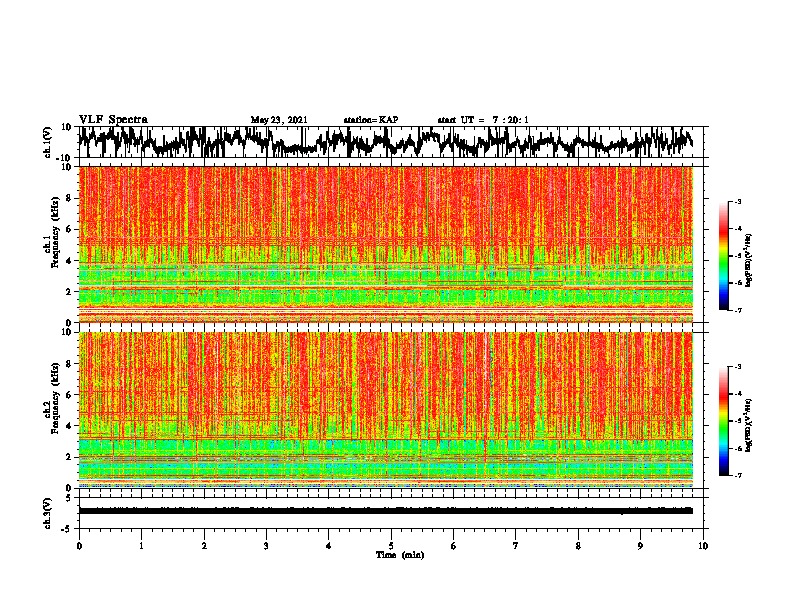This screenshot has height=612, width=792.
Task: Click the '5' tick on ch.3 axis
Action: point(69,497)
